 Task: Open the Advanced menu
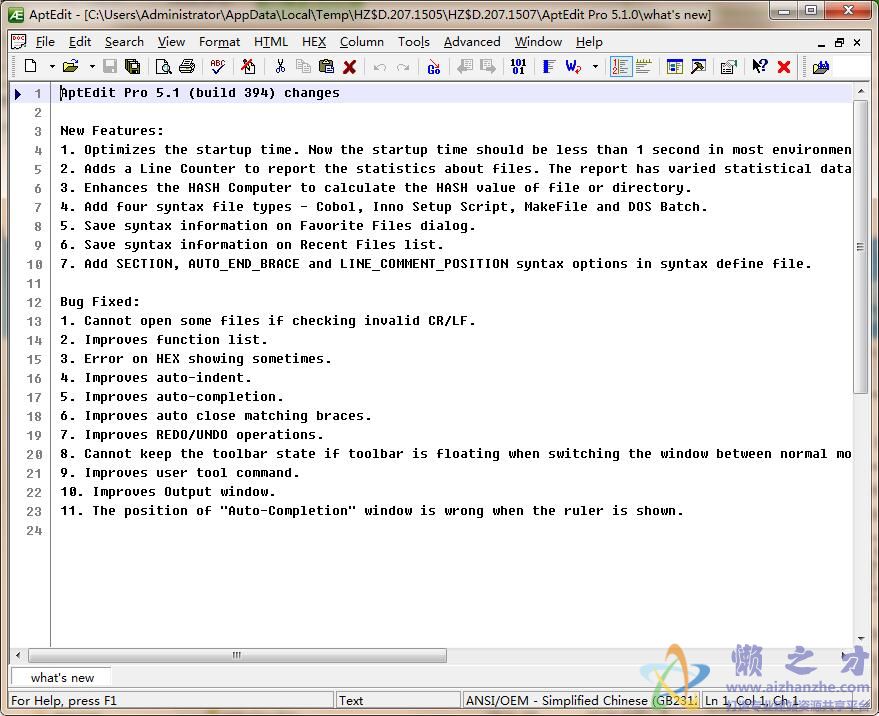(472, 42)
